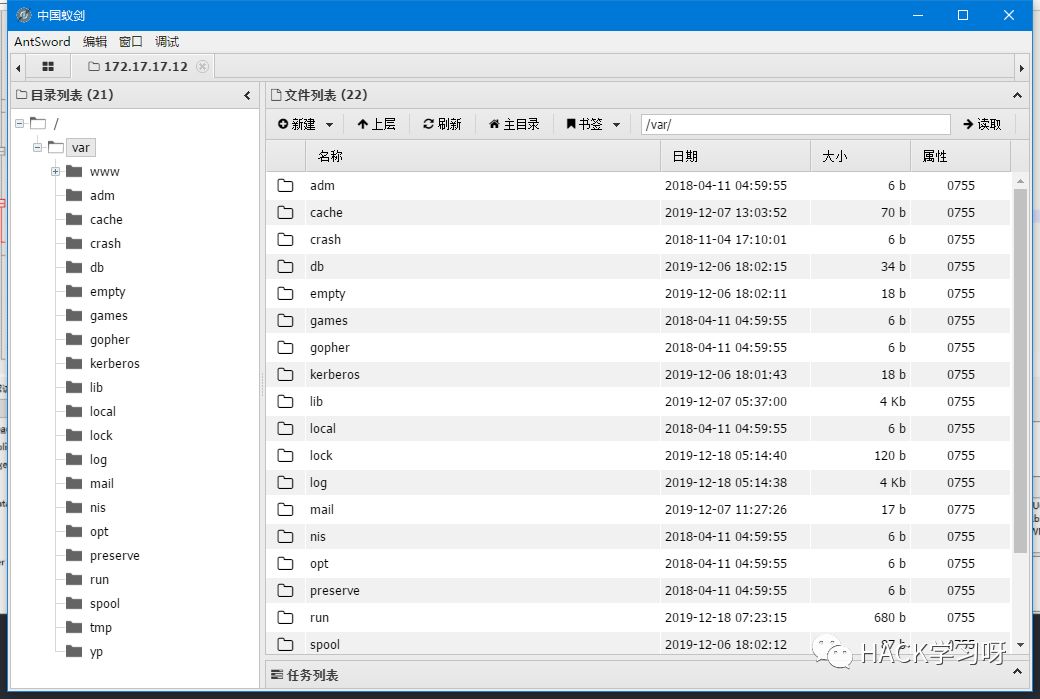Viewport: 1040px width, 699px height.
Task: Select the adm folder in tree
Action: [x=102, y=196]
